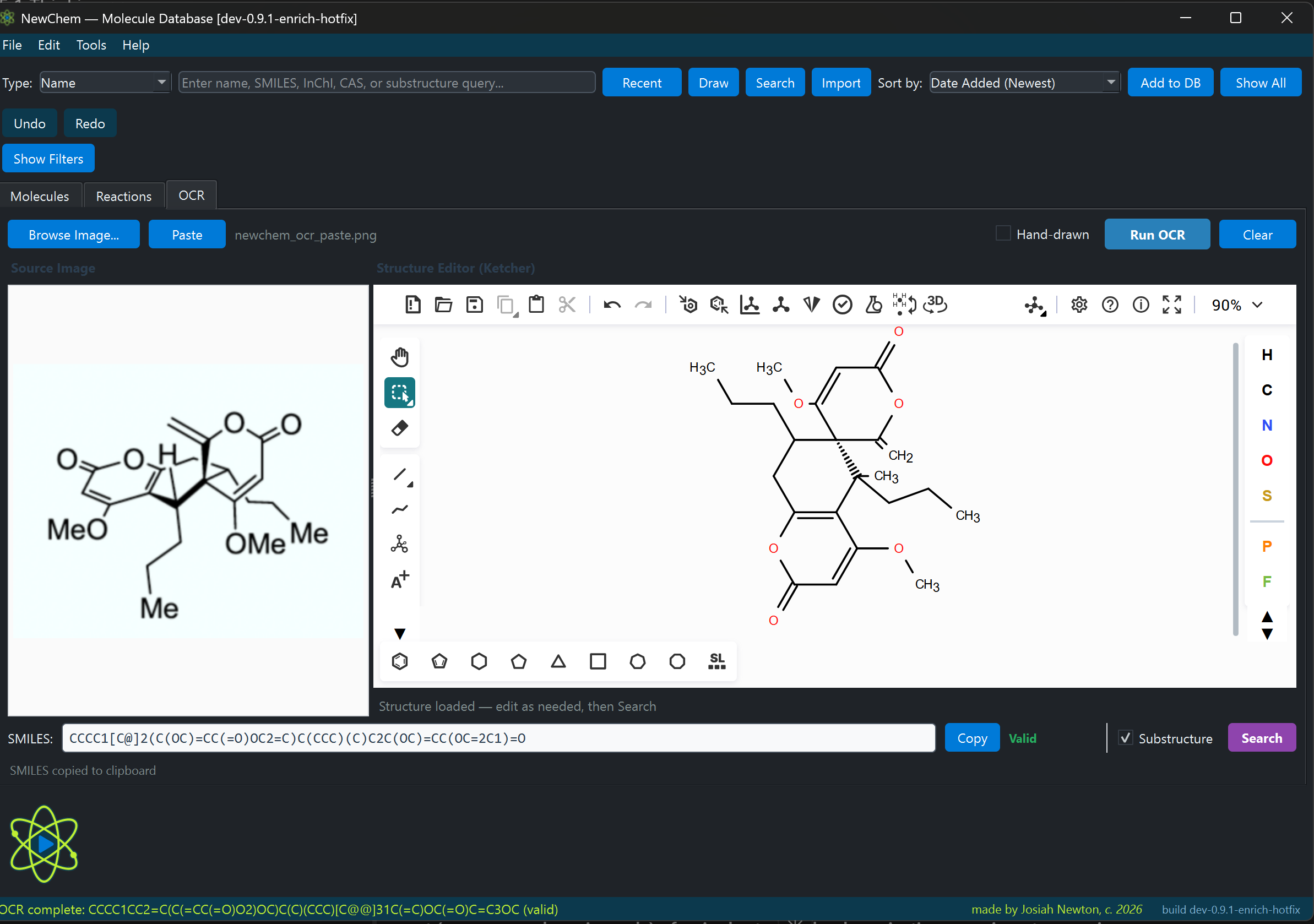Activate the Erase tool in the editor
Viewport: 1314px width, 924px height.
click(399, 427)
